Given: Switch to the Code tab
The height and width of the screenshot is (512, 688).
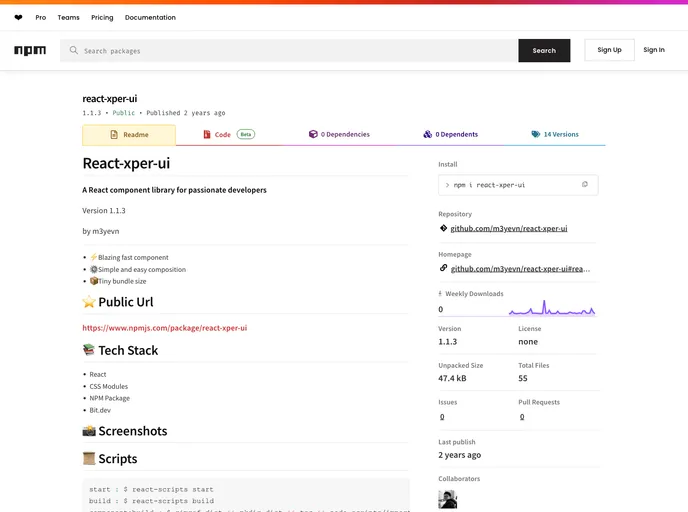Looking at the screenshot, I should pyautogui.click(x=228, y=134).
